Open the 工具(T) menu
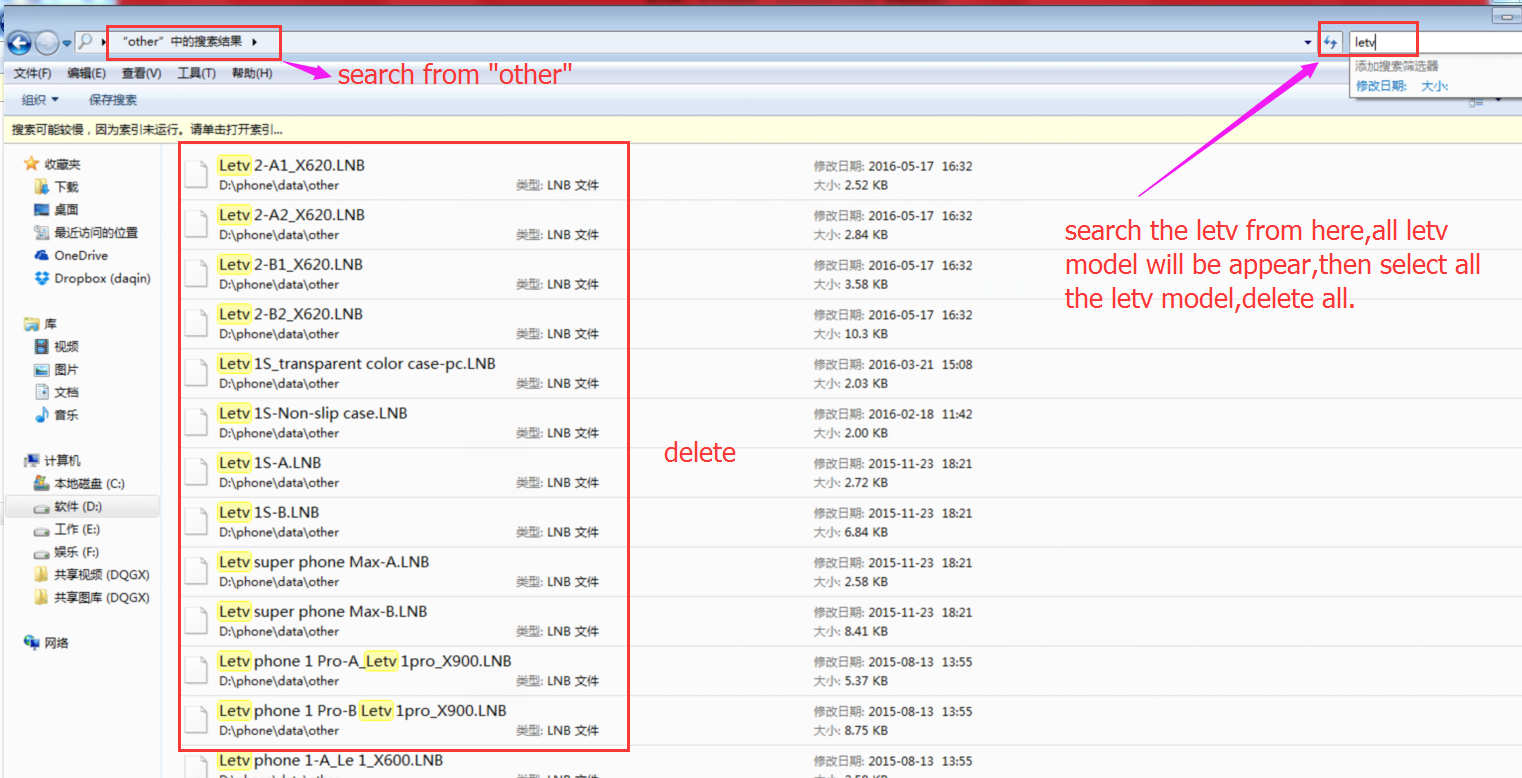The width and height of the screenshot is (1522, 778). click(196, 73)
